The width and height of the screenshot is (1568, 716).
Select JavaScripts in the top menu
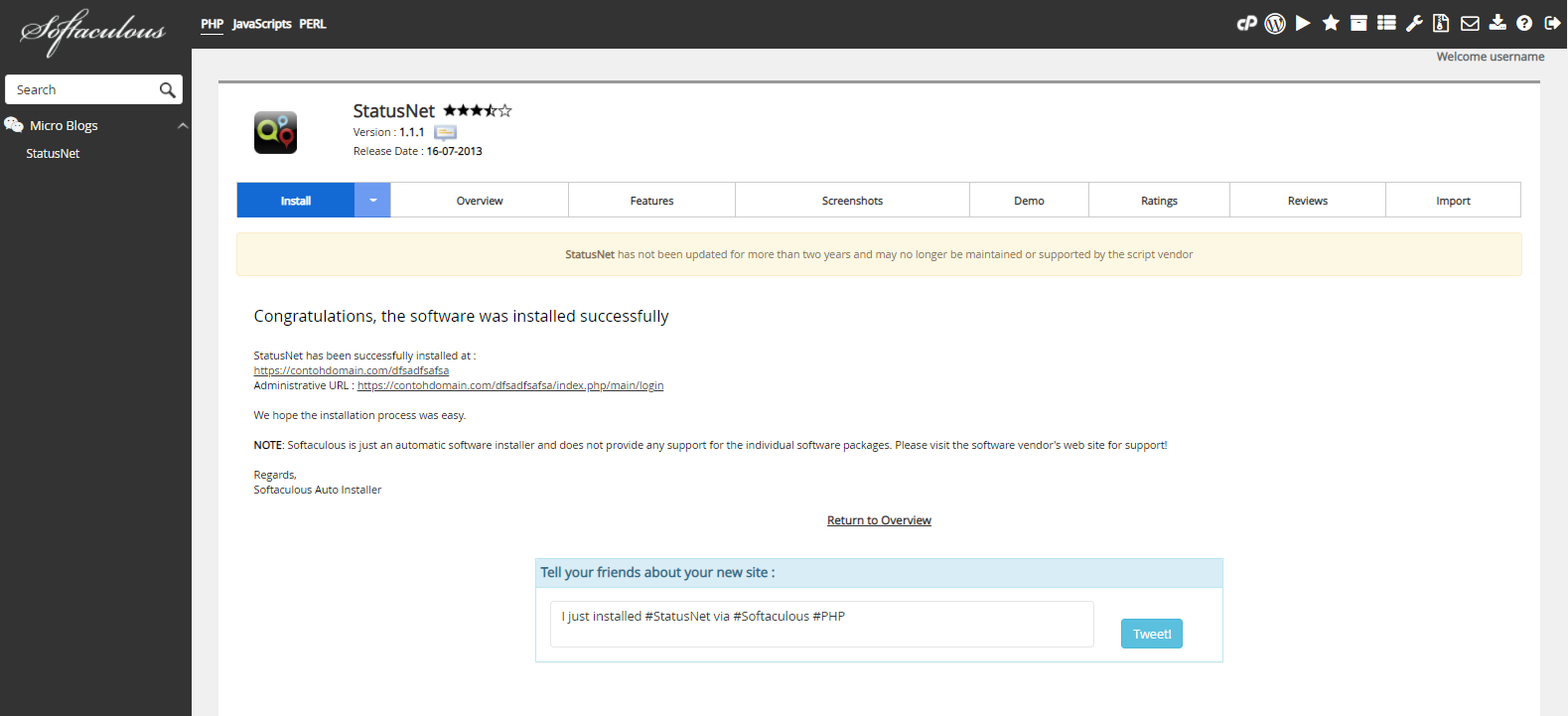tap(261, 24)
